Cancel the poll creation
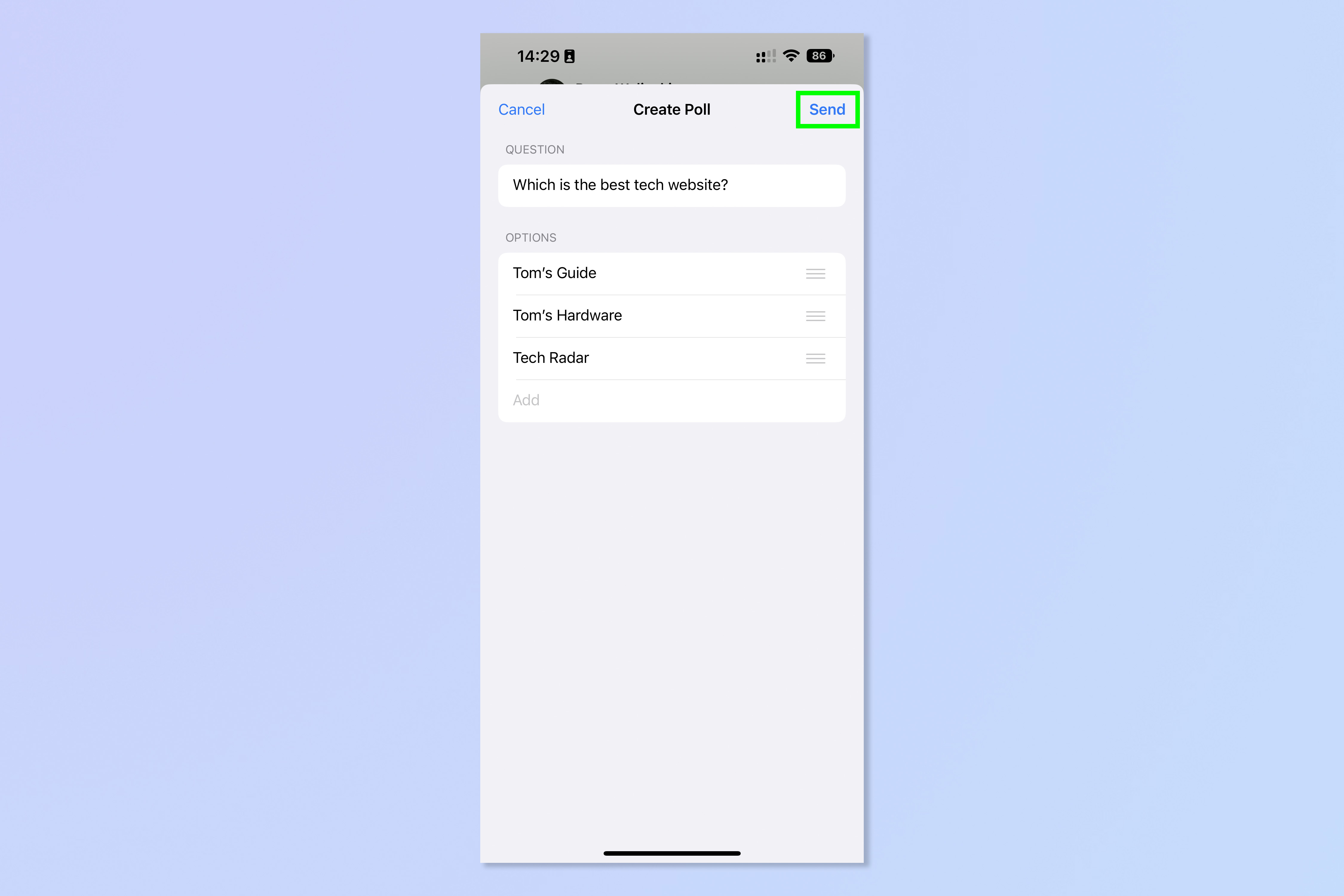The width and height of the screenshot is (1344, 896). coord(522,109)
